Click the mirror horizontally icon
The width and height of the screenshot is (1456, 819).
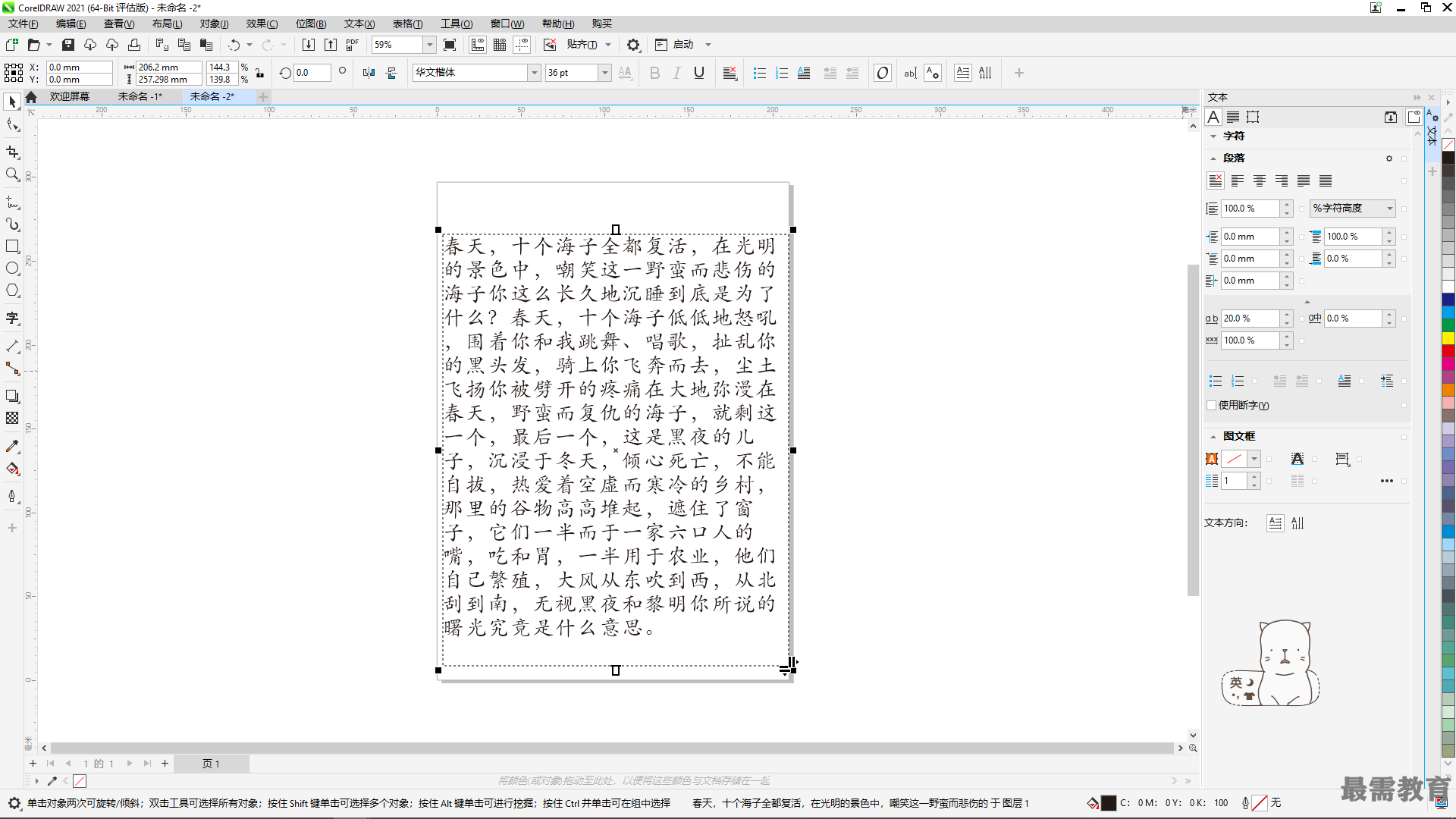(369, 73)
